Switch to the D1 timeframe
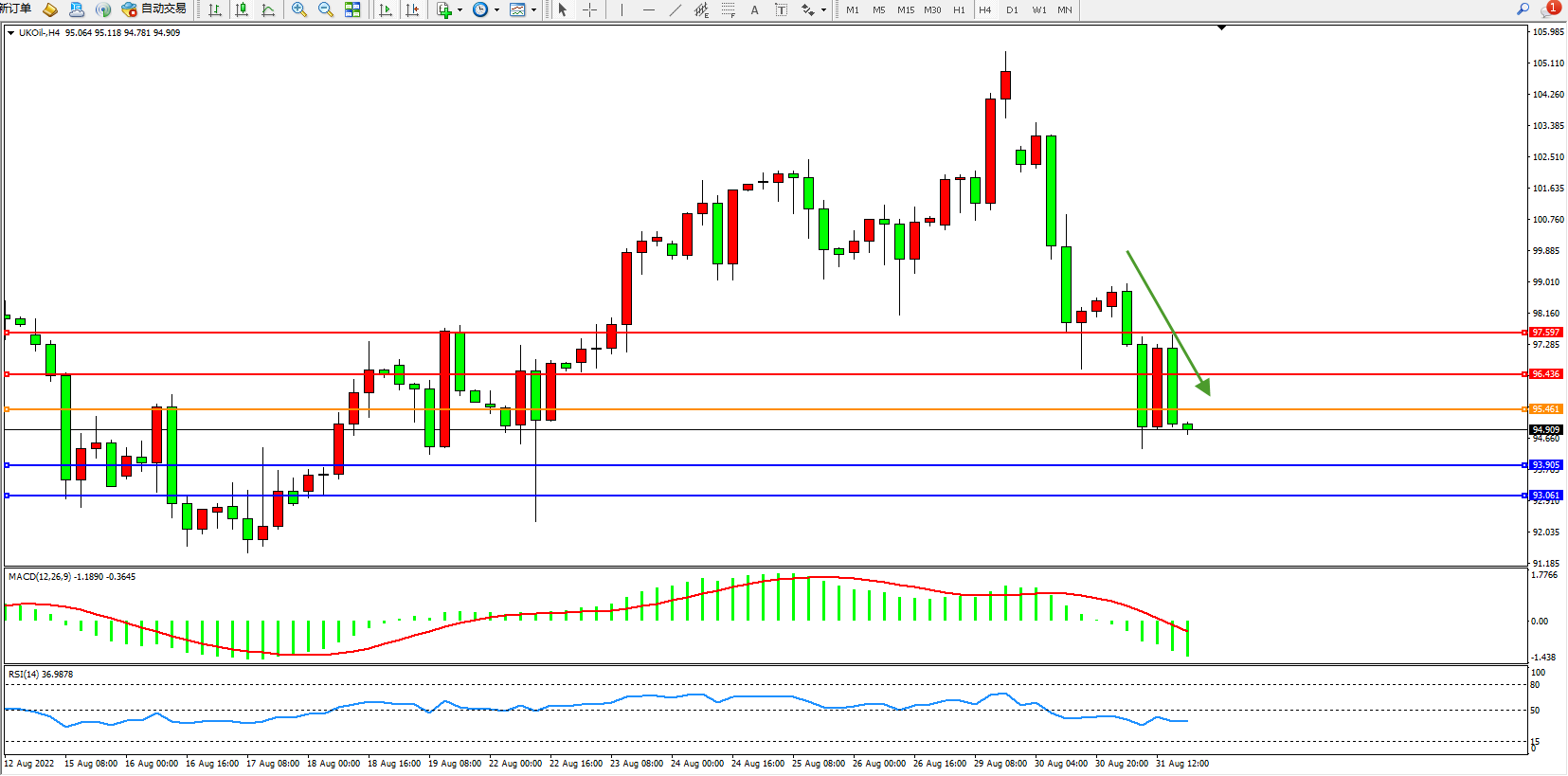The height and width of the screenshot is (776, 1568). pyautogui.click(x=1012, y=9)
